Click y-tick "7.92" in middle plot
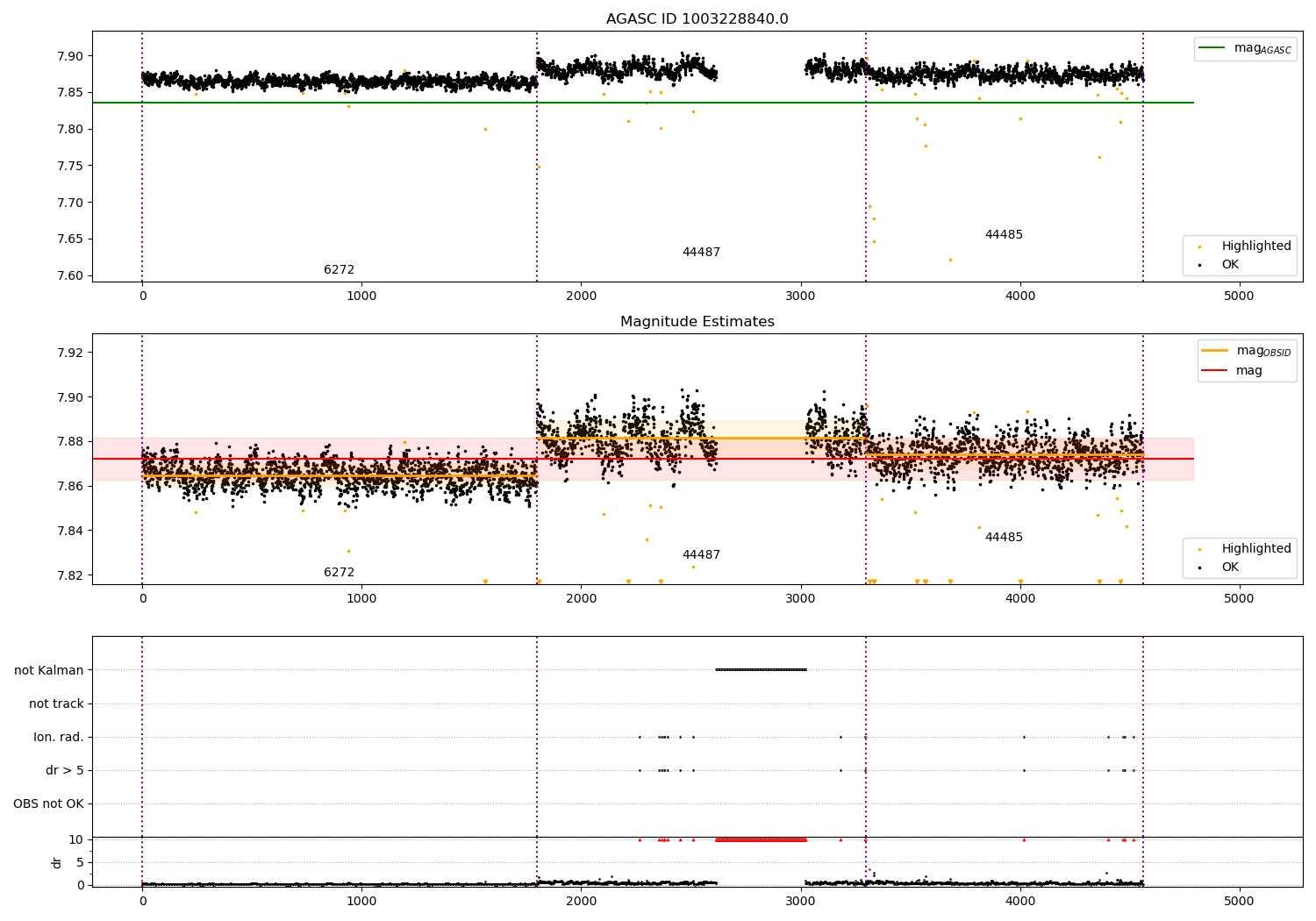1316x921 pixels. click(x=69, y=353)
